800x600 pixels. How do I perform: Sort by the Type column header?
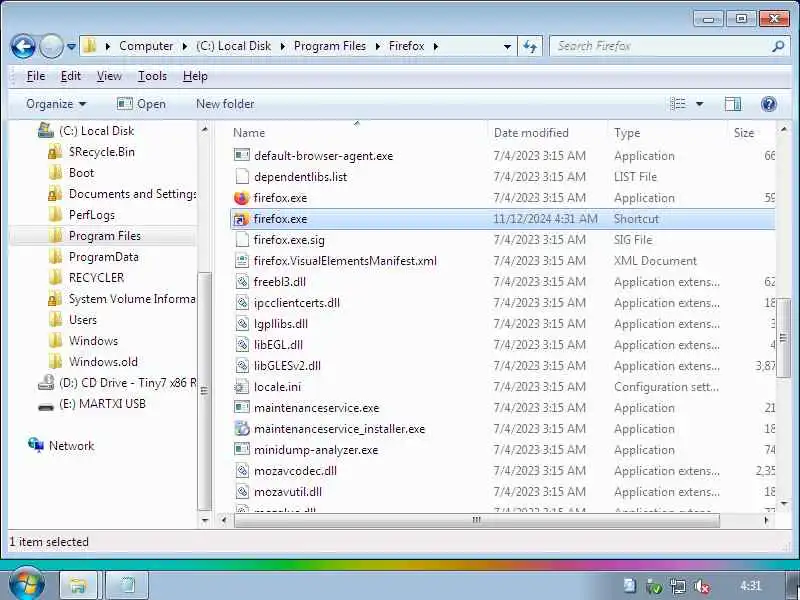pyautogui.click(x=627, y=133)
